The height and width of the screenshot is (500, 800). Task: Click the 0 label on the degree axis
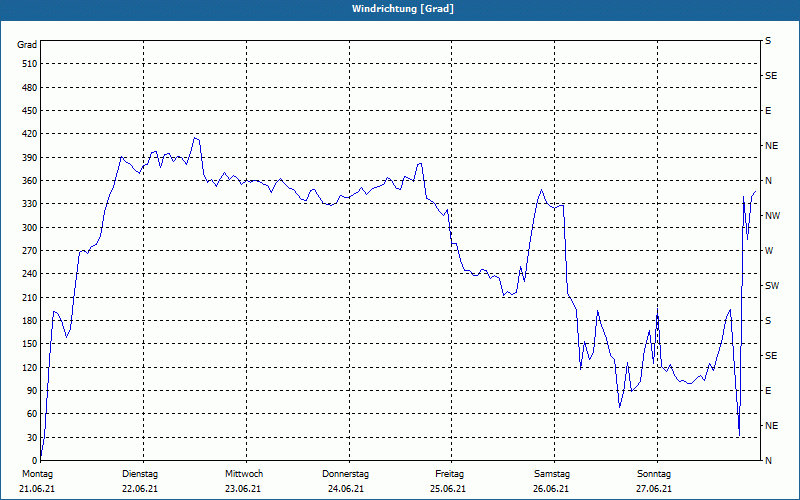35,461
